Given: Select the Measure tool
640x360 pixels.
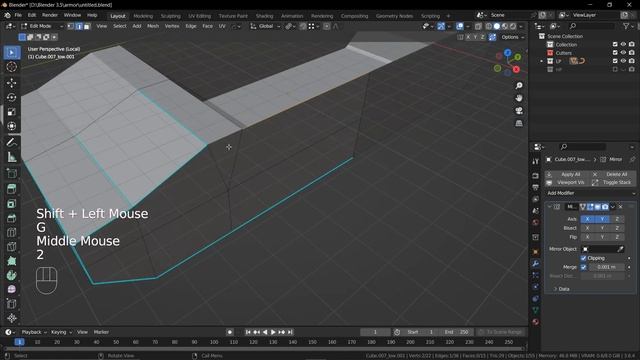Looking at the screenshot, I should pos(12,157).
